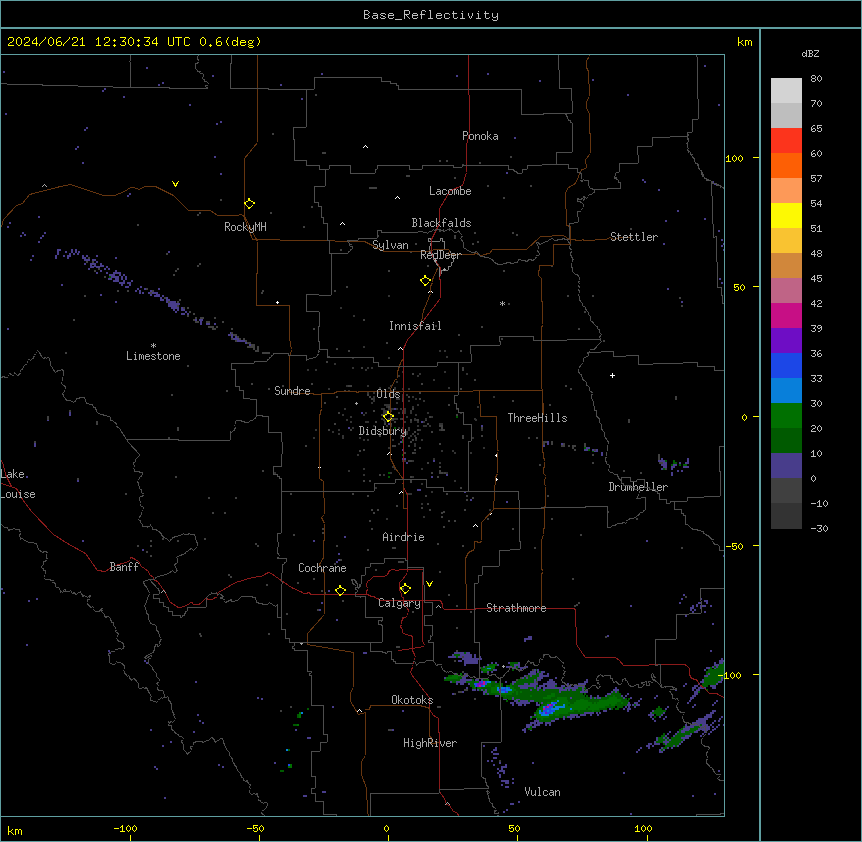
Task: Click the Sylvan label
Action: click(x=390, y=245)
